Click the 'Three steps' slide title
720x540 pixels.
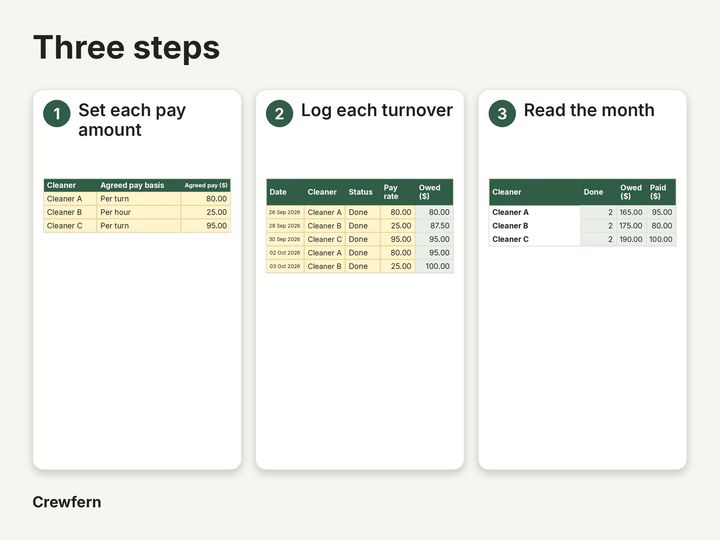pos(126,47)
